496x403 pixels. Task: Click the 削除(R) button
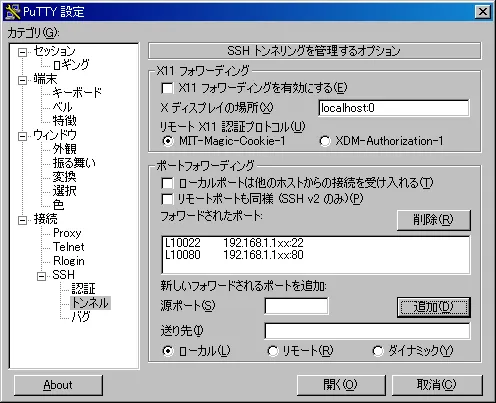pos(434,220)
